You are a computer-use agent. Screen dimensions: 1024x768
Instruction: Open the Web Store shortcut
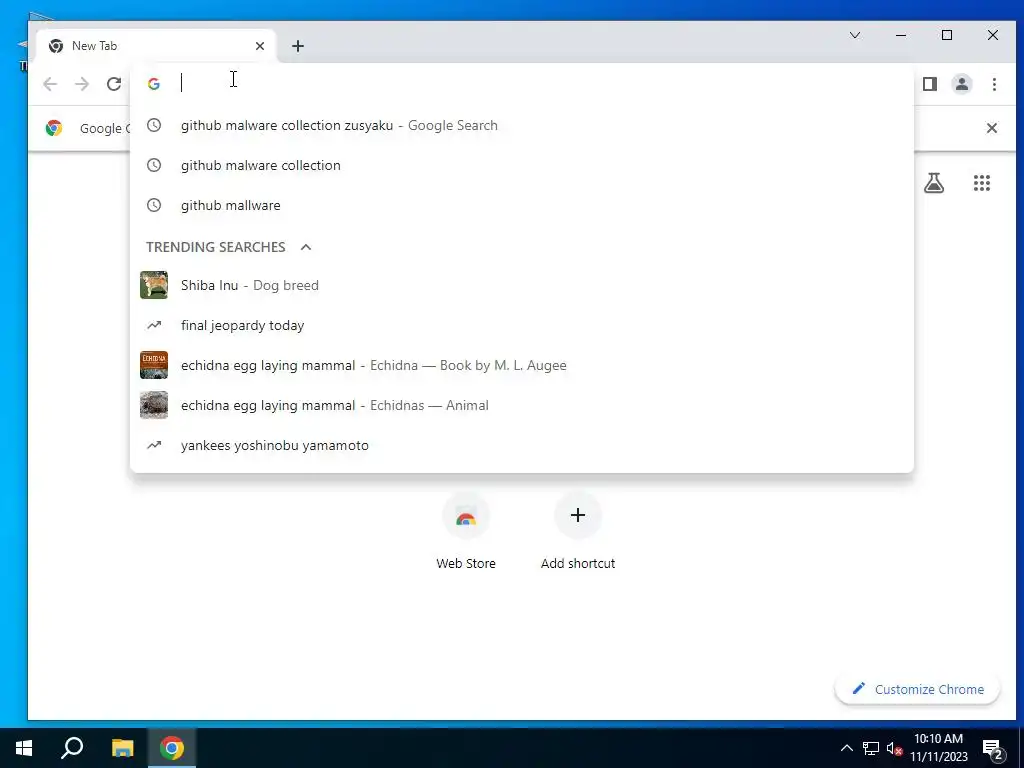(x=466, y=532)
